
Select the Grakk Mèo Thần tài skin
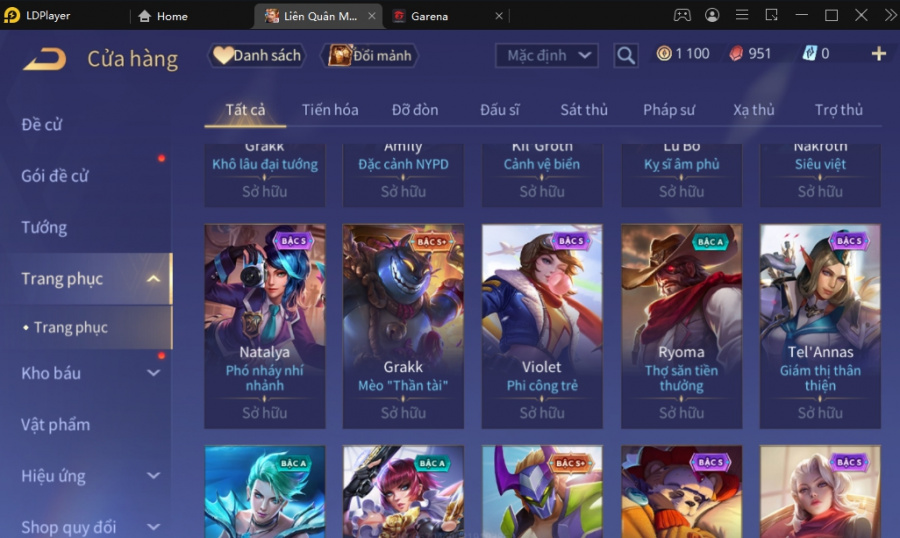[403, 326]
